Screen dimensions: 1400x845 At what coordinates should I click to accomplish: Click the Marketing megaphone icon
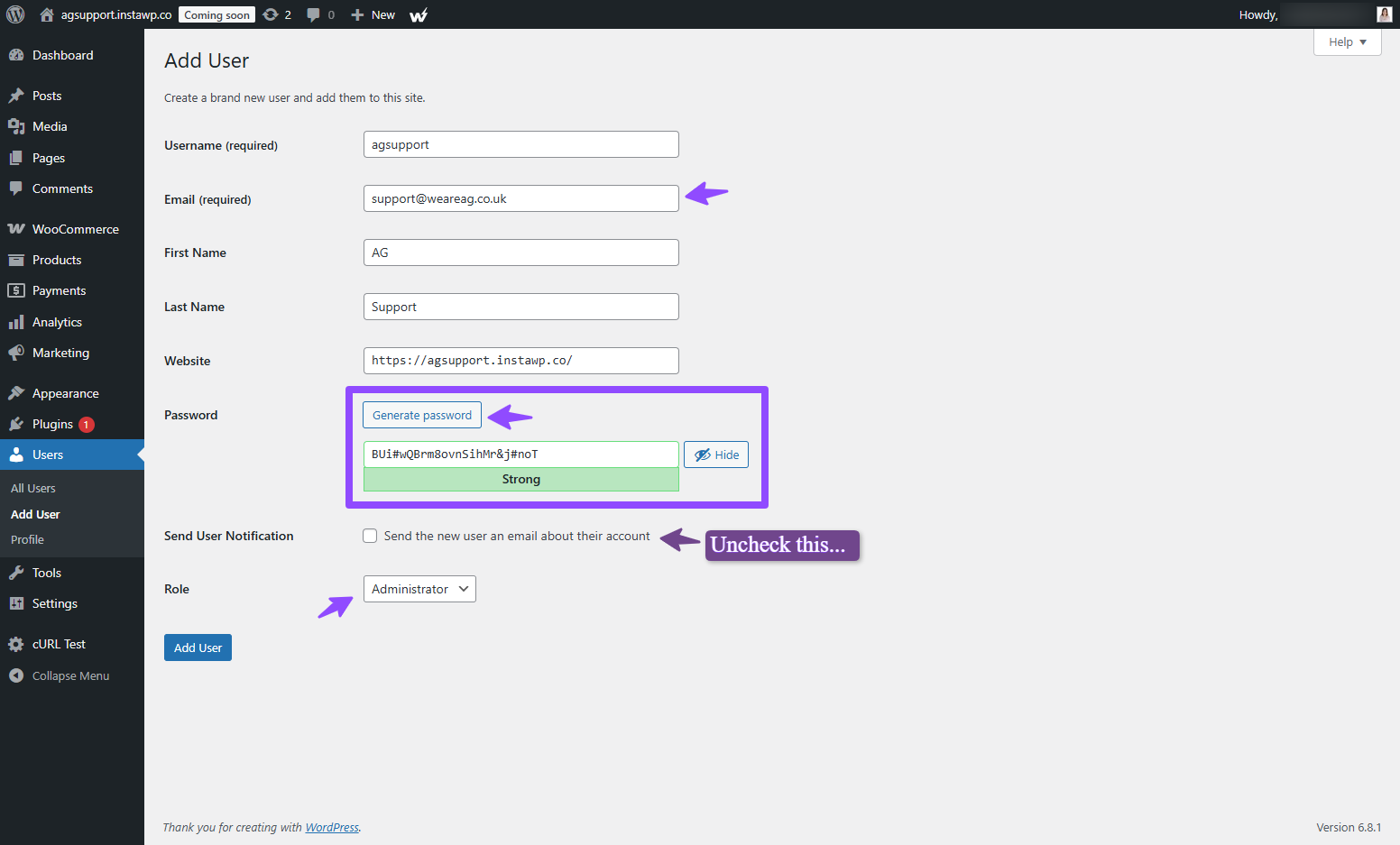coord(16,353)
